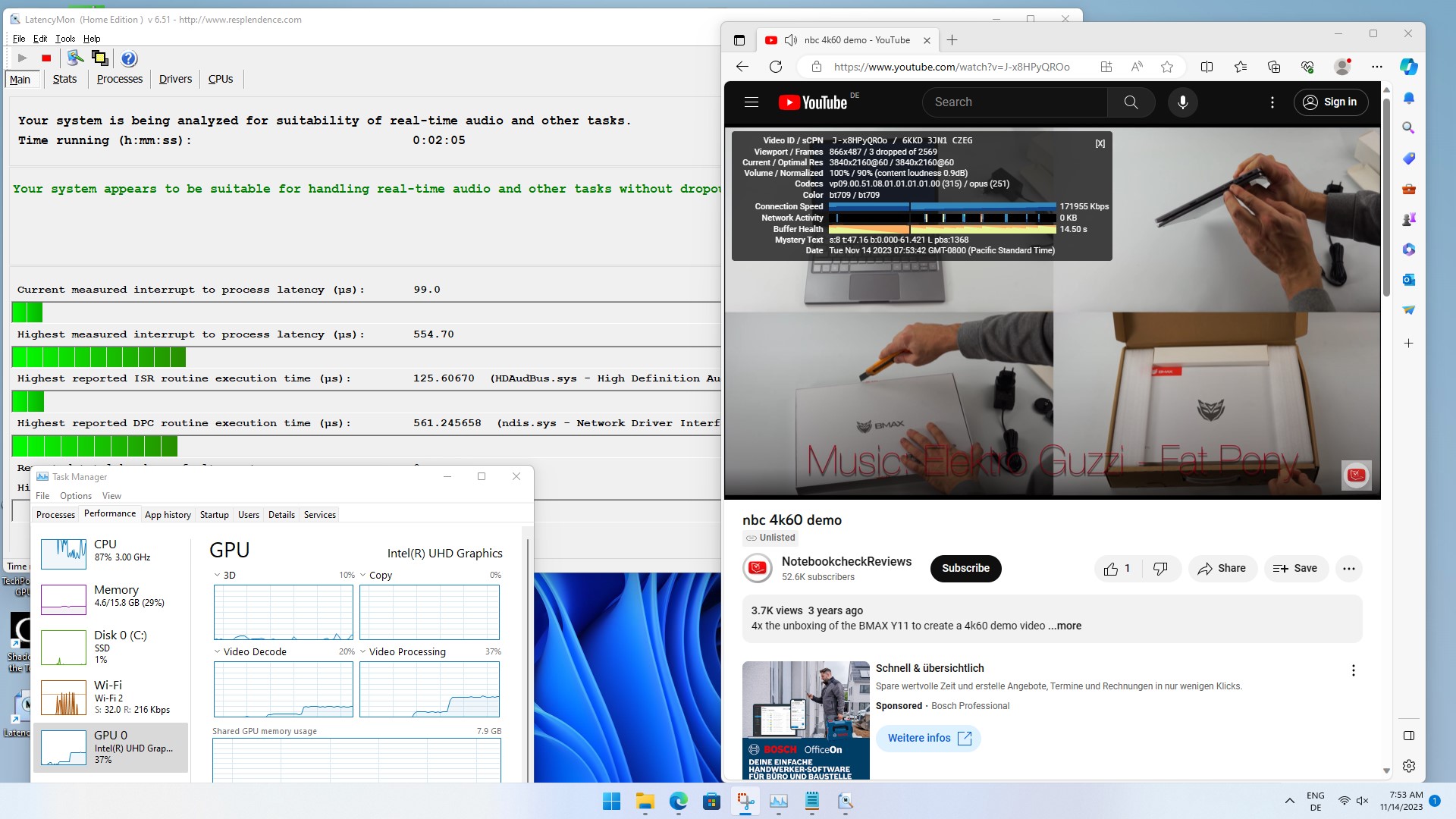Viewport: 1456px width, 819px height.
Task: Open the Video Decode graph dropdown
Action: 218,651
